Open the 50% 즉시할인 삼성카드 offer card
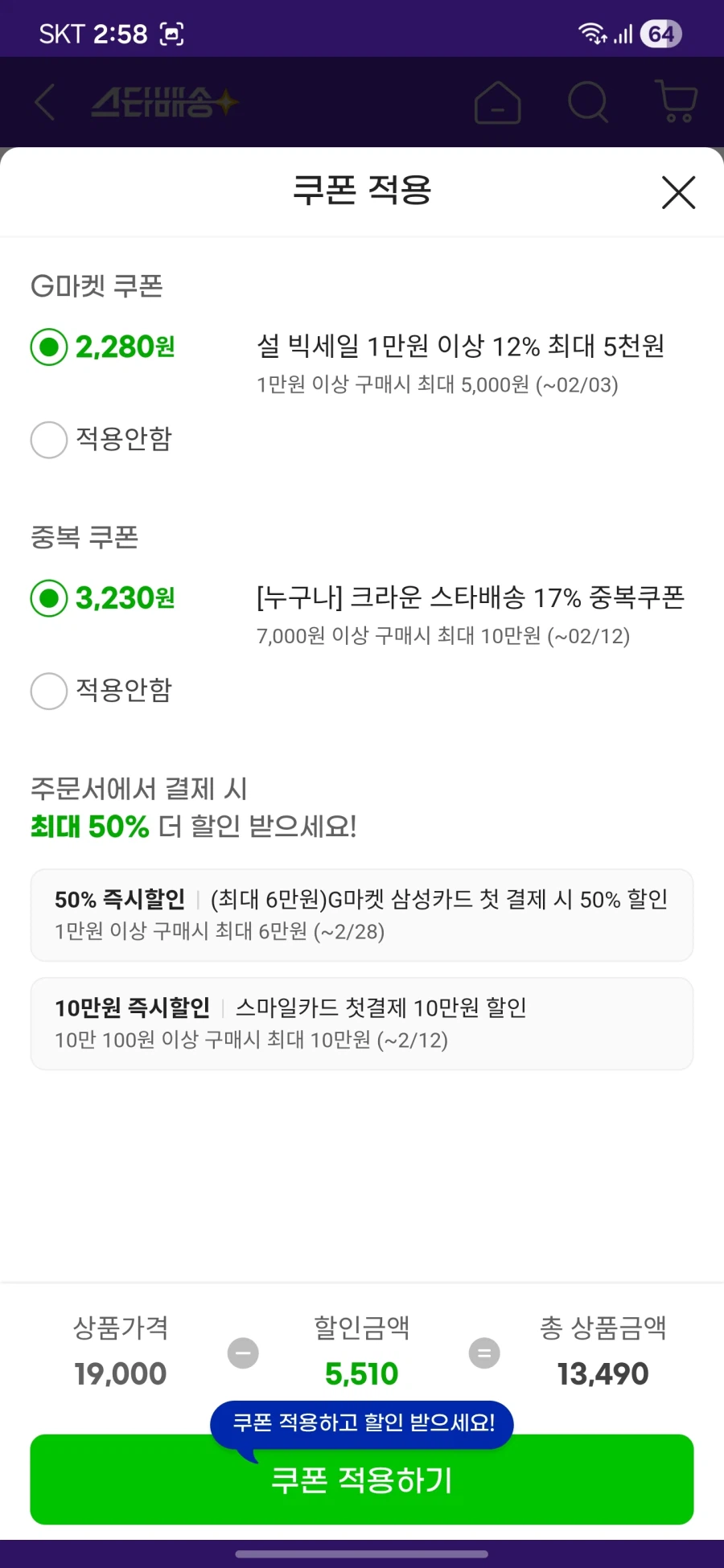The image size is (724, 1568). (x=361, y=914)
